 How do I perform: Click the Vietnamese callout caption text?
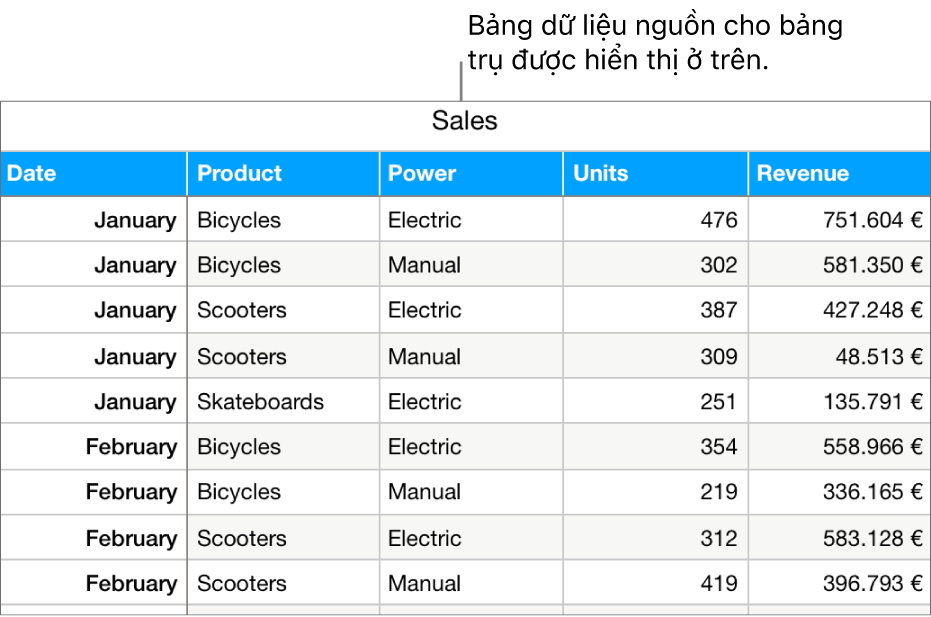tap(655, 43)
